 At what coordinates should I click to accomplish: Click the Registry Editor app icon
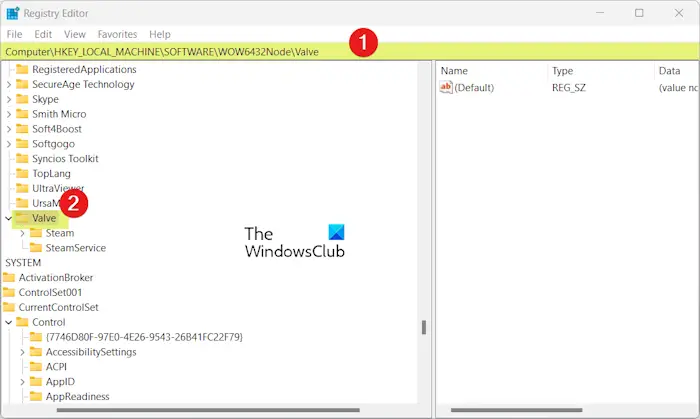[12, 13]
